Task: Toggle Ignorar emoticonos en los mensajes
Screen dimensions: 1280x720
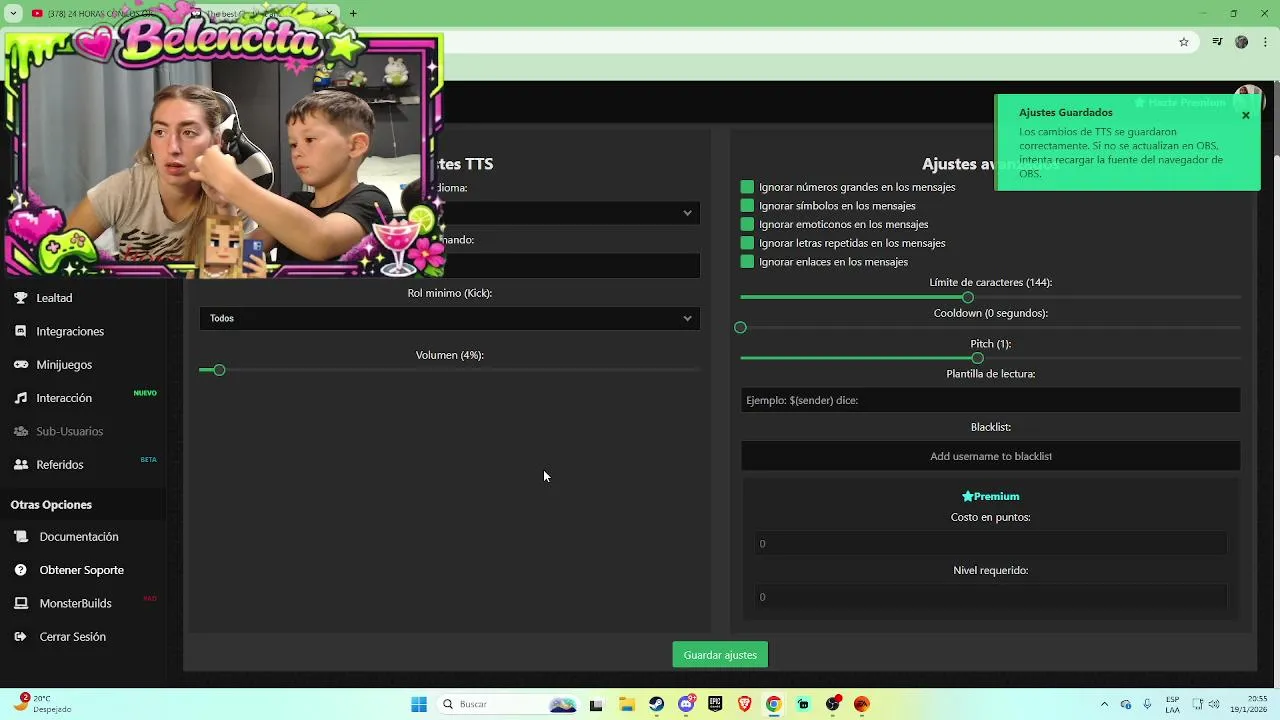Action: coord(747,224)
